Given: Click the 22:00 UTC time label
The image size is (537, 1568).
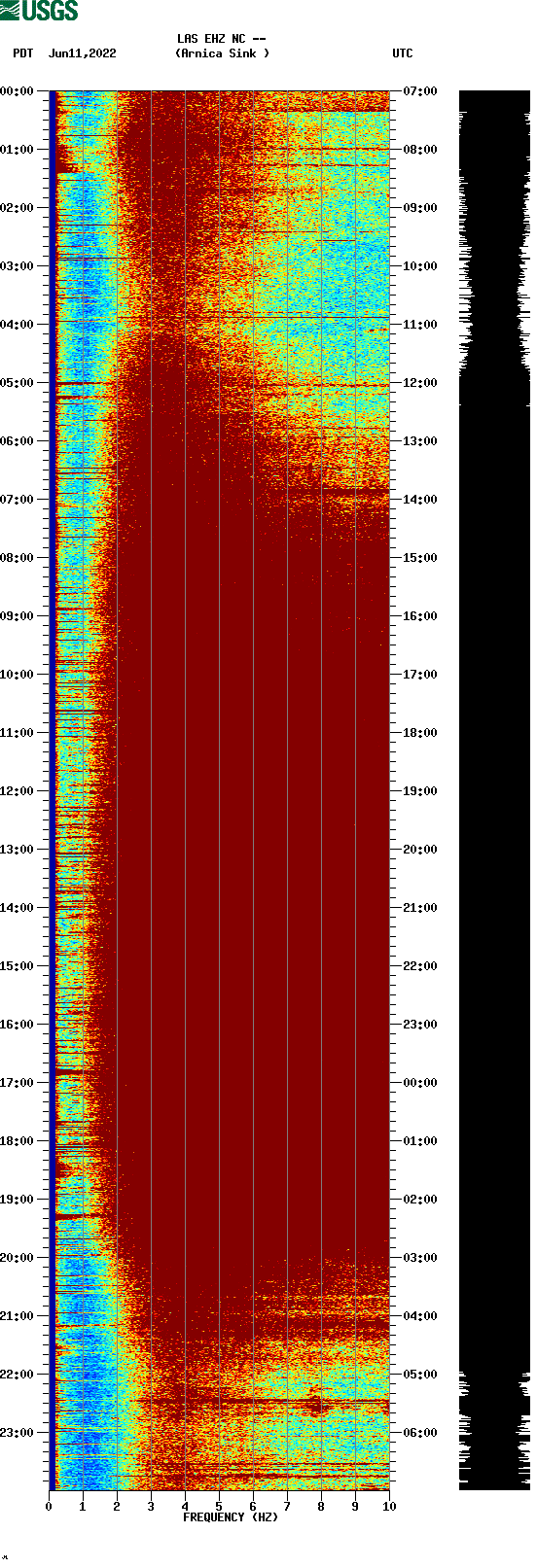Looking at the screenshot, I should click(420, 966).
